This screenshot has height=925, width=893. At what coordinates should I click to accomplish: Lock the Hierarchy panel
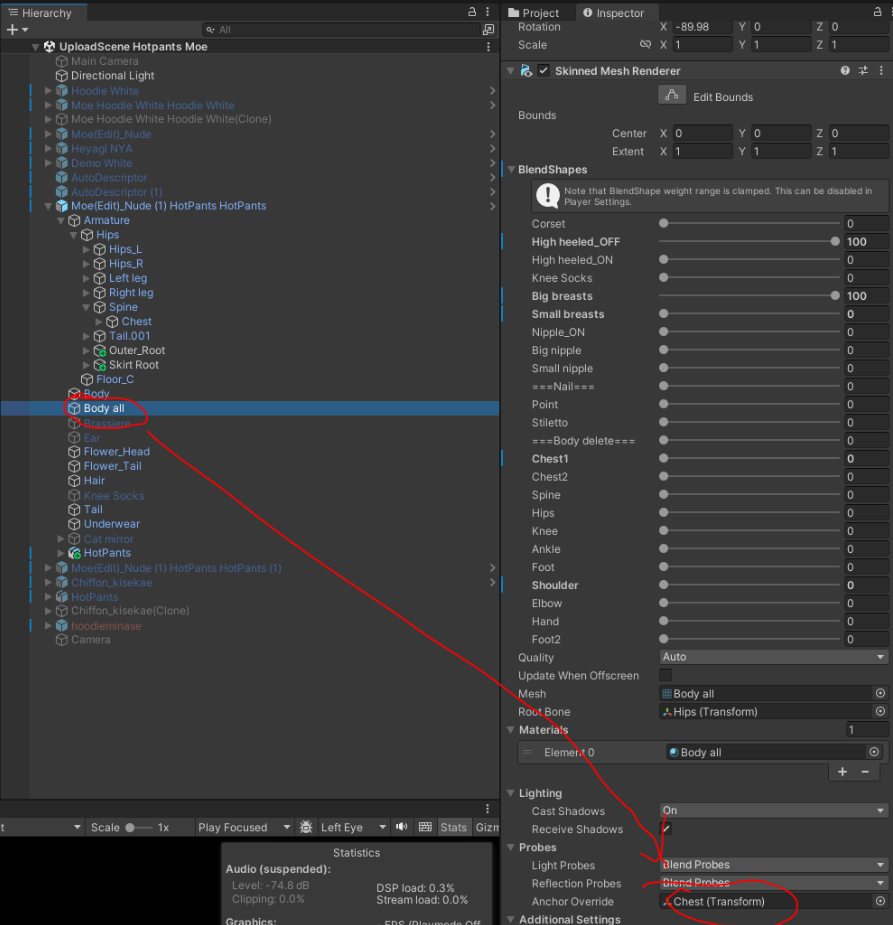pyautogui.click(x=472, y=12)
